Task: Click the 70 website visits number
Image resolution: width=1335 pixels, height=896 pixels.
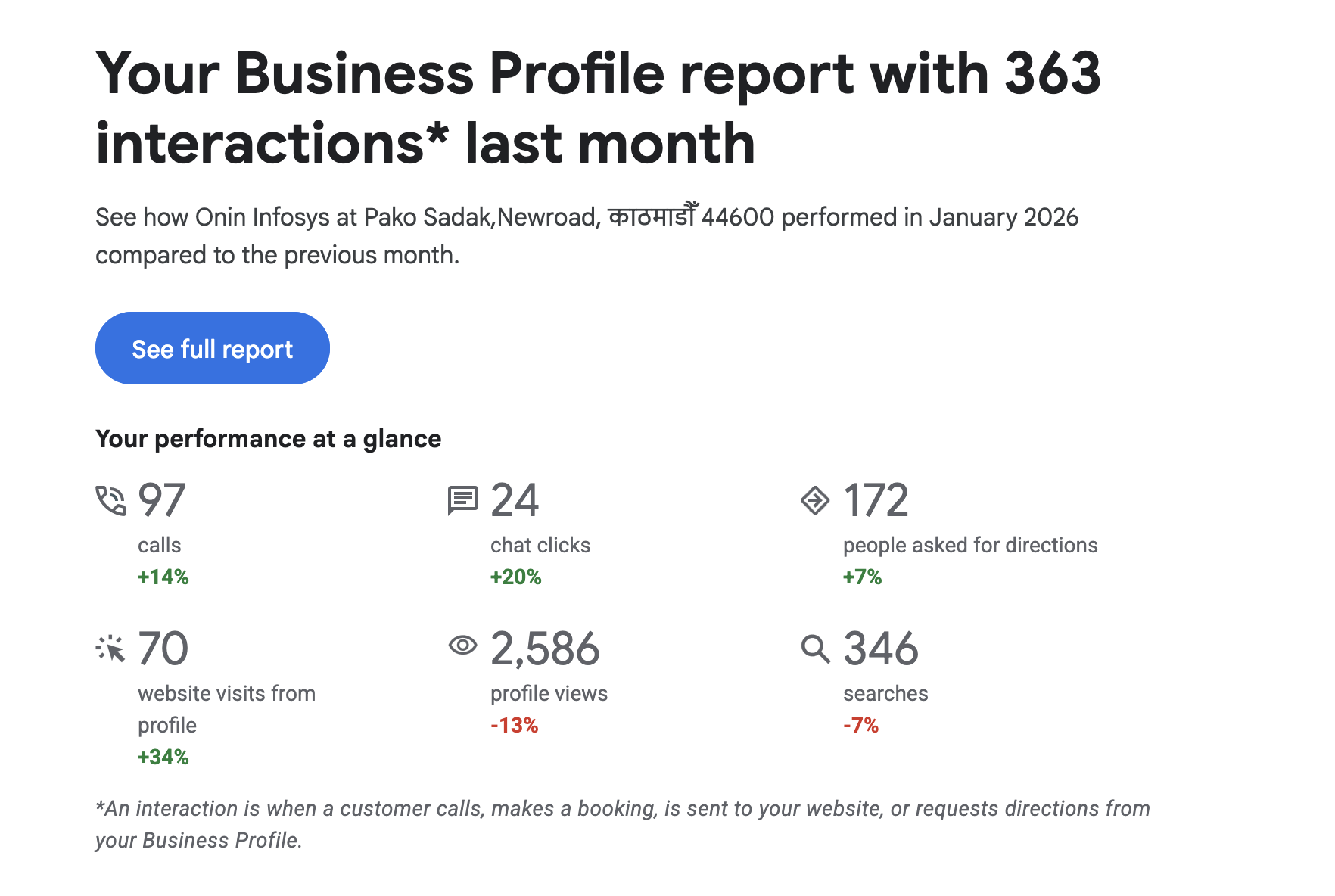Action: (x=163, y=649)
